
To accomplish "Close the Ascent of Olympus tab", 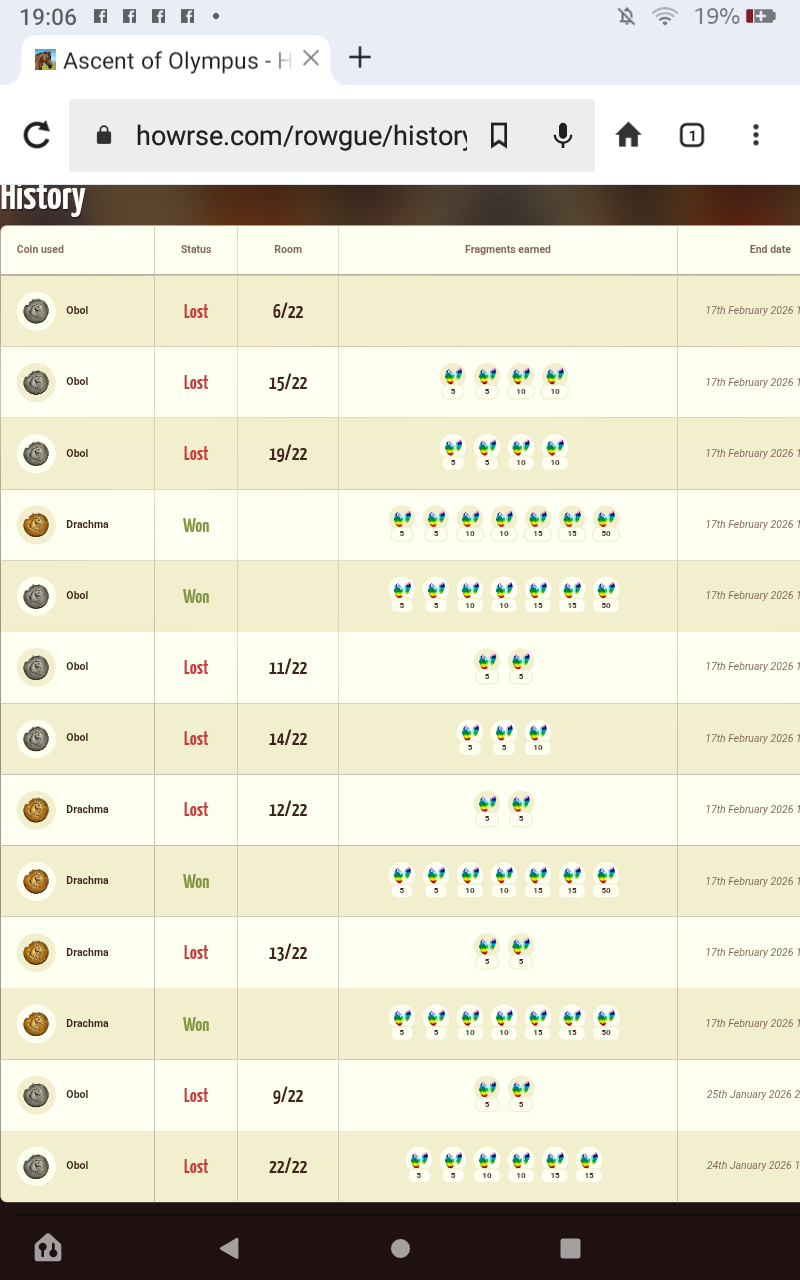I will [x=311, y=59].
